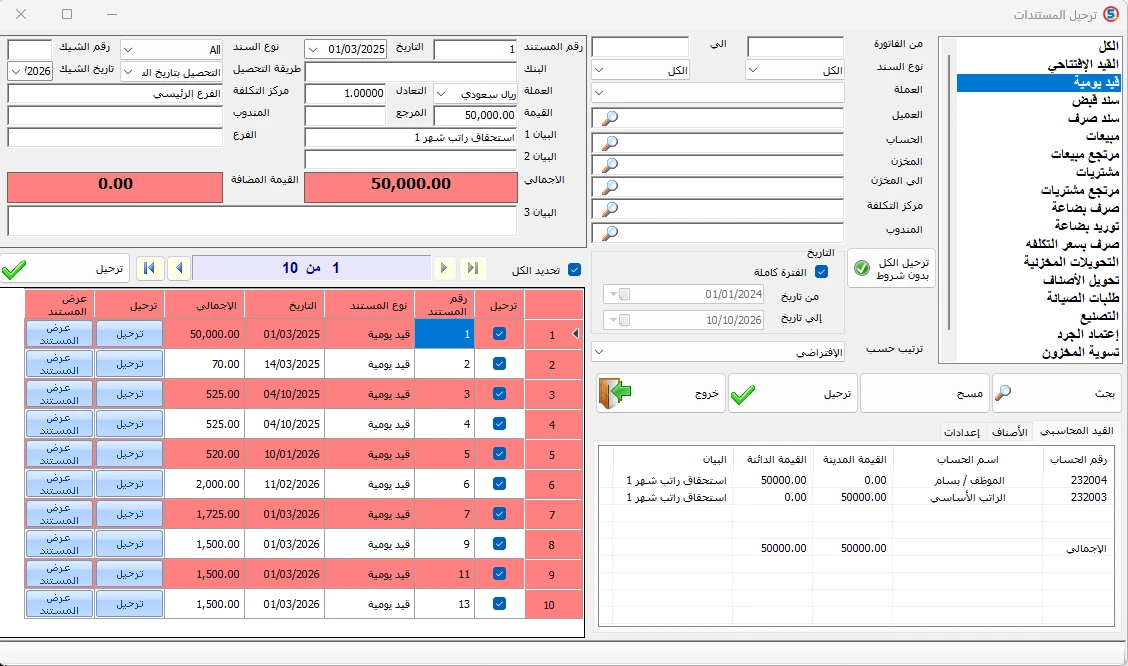The image size is (1128, 666).
Task: Click the ترحيل green check button beside the record navigator
Action: coord(65,268)
